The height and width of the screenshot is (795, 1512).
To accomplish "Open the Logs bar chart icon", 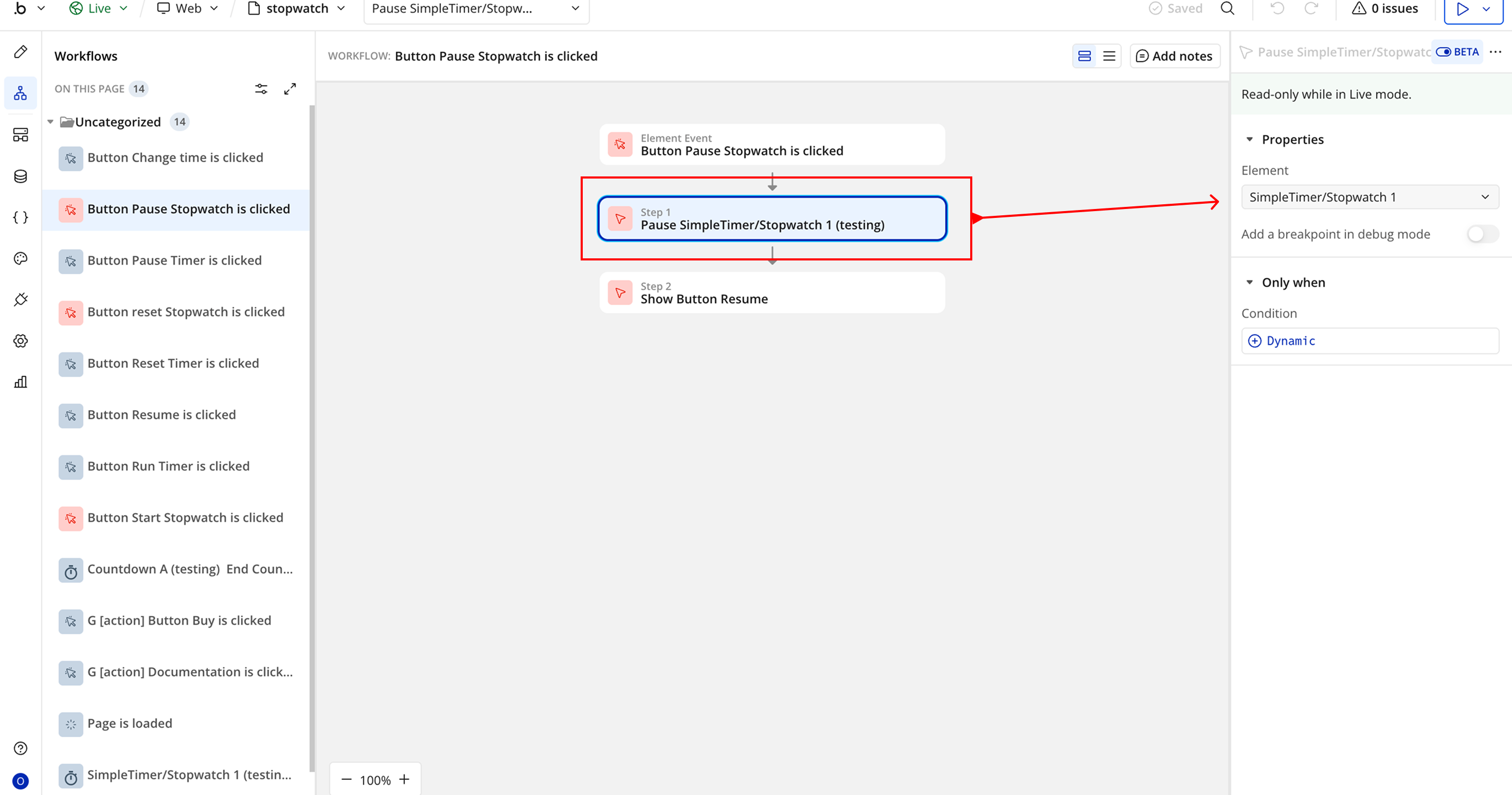I will (20, 382).
